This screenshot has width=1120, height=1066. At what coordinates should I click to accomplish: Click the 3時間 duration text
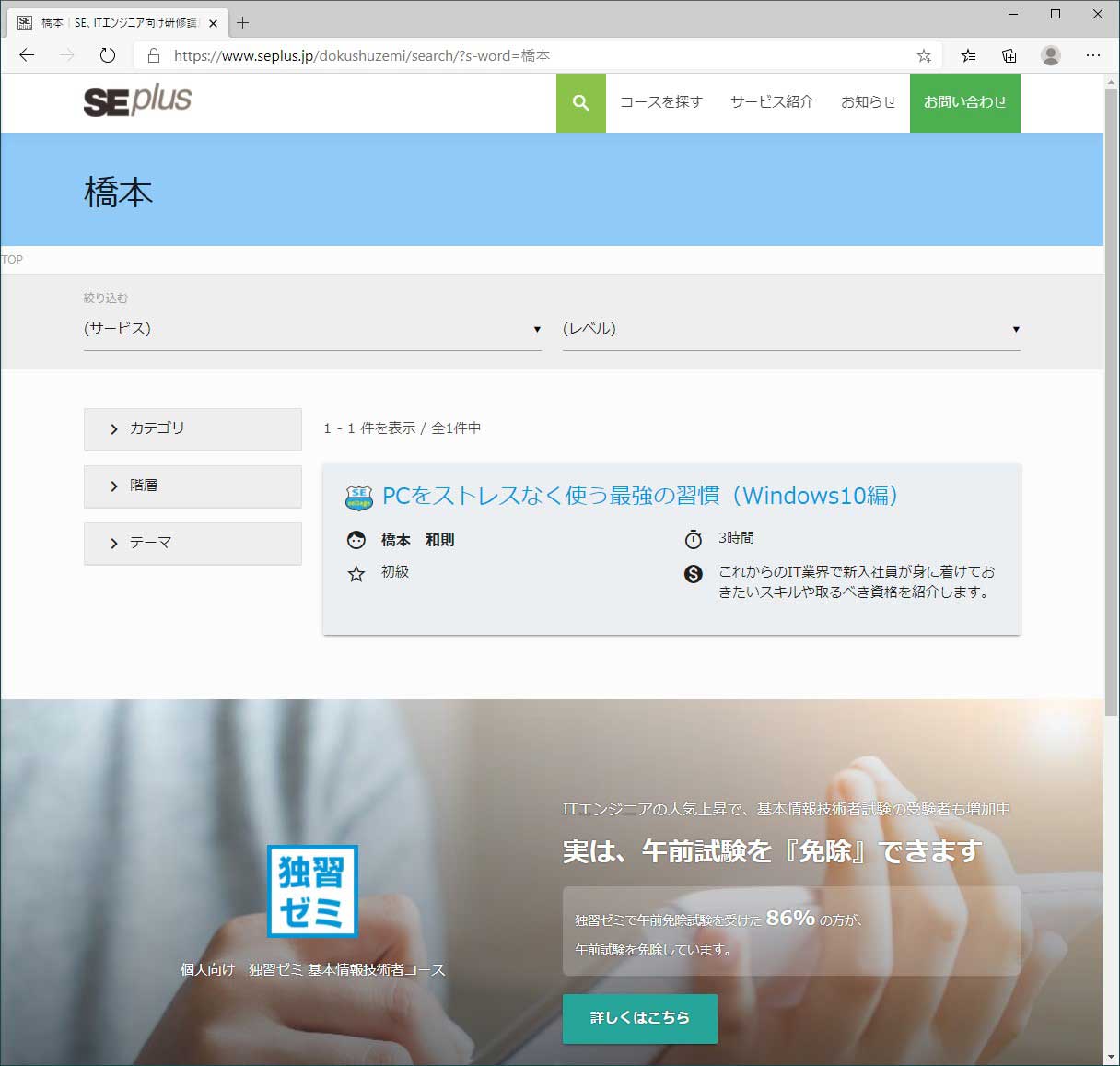pos(736,537)
